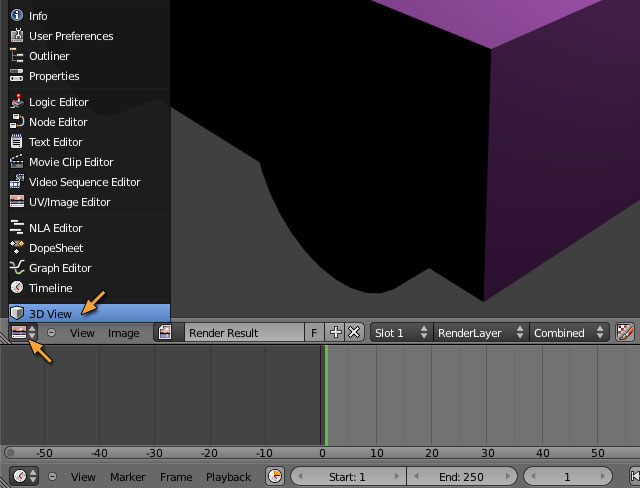Toggle the F fake user button
640x488 pixels.
(x=314, y=333)
